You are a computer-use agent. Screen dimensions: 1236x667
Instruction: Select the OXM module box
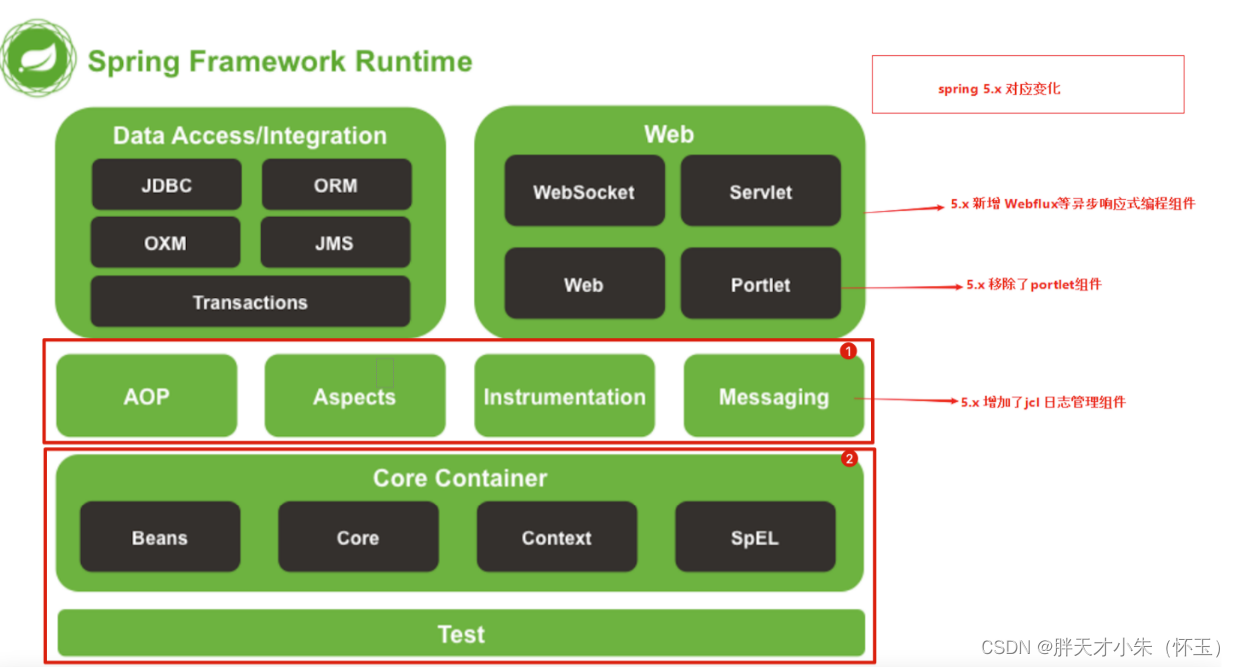tap(166, 243)
